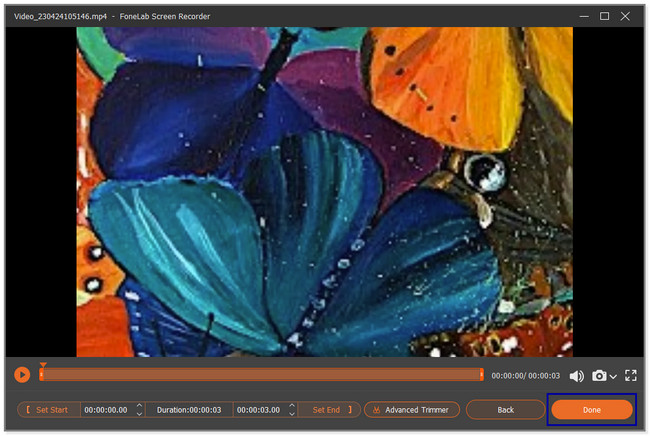Enter fullscreen preview mode

tap(631, 375)
